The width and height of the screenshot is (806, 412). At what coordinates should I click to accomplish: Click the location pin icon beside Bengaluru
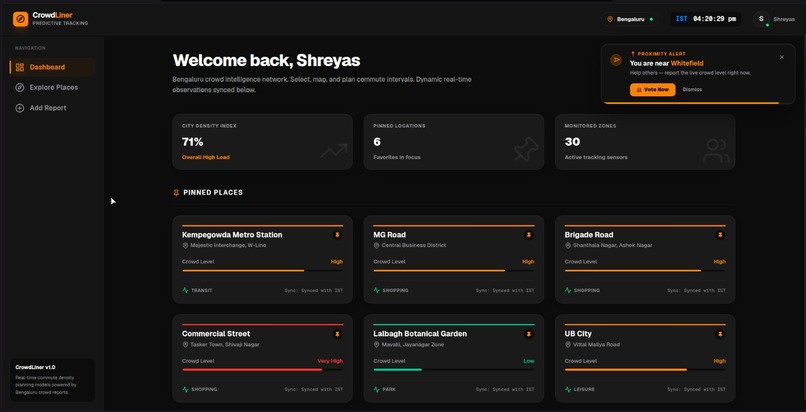tap(610, 19)
